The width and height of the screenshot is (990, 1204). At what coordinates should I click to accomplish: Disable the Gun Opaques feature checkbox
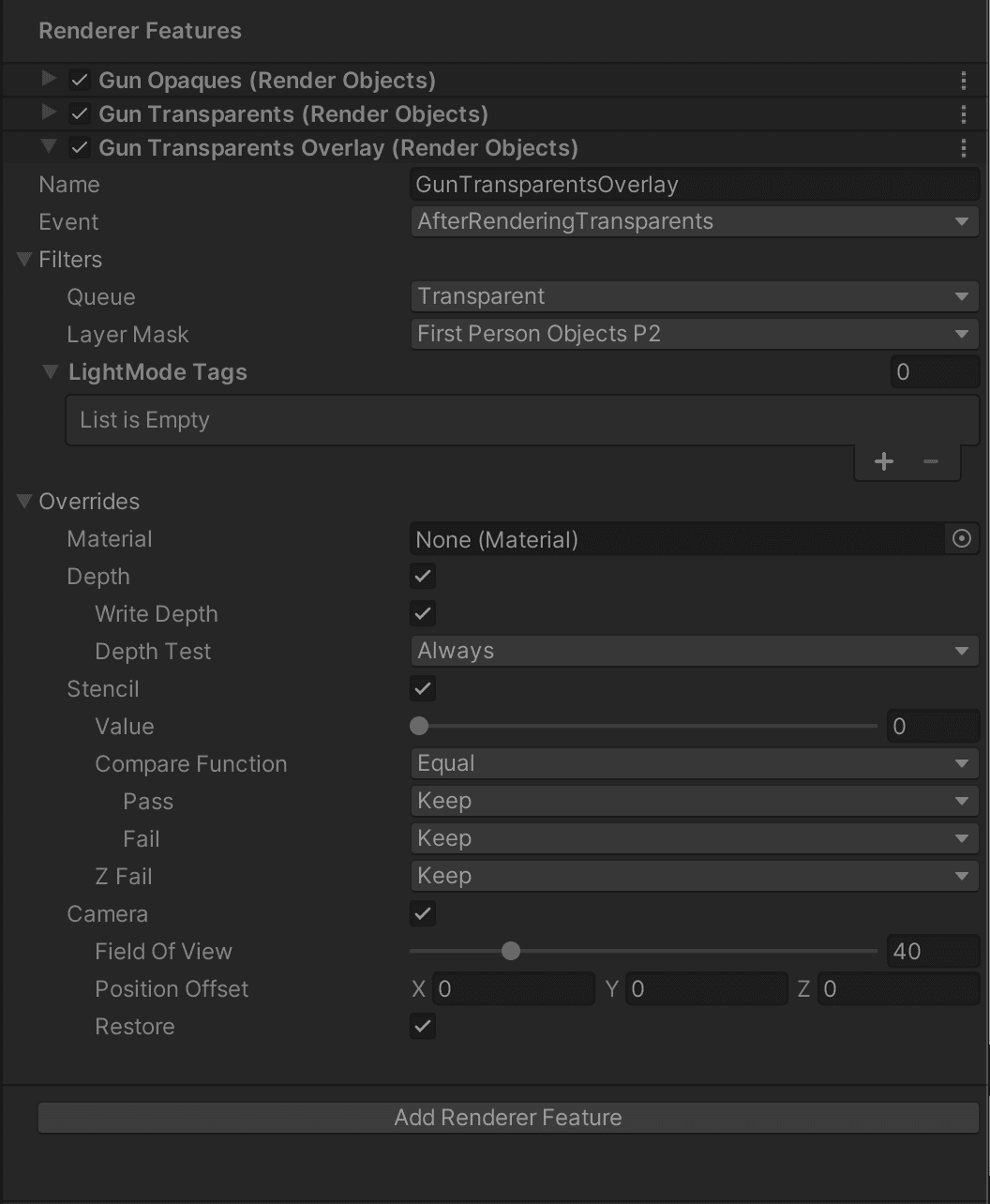pos(80,81)
